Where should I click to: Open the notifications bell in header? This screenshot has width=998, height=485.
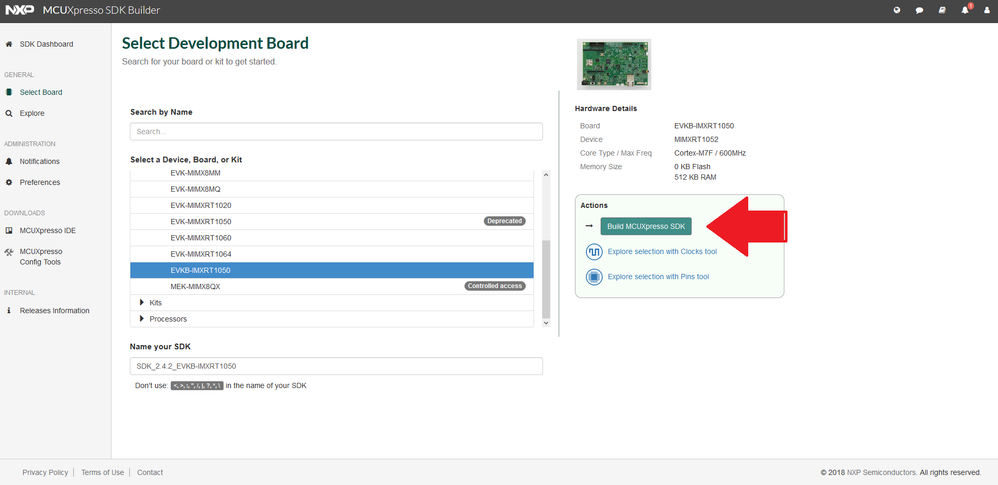966,10
